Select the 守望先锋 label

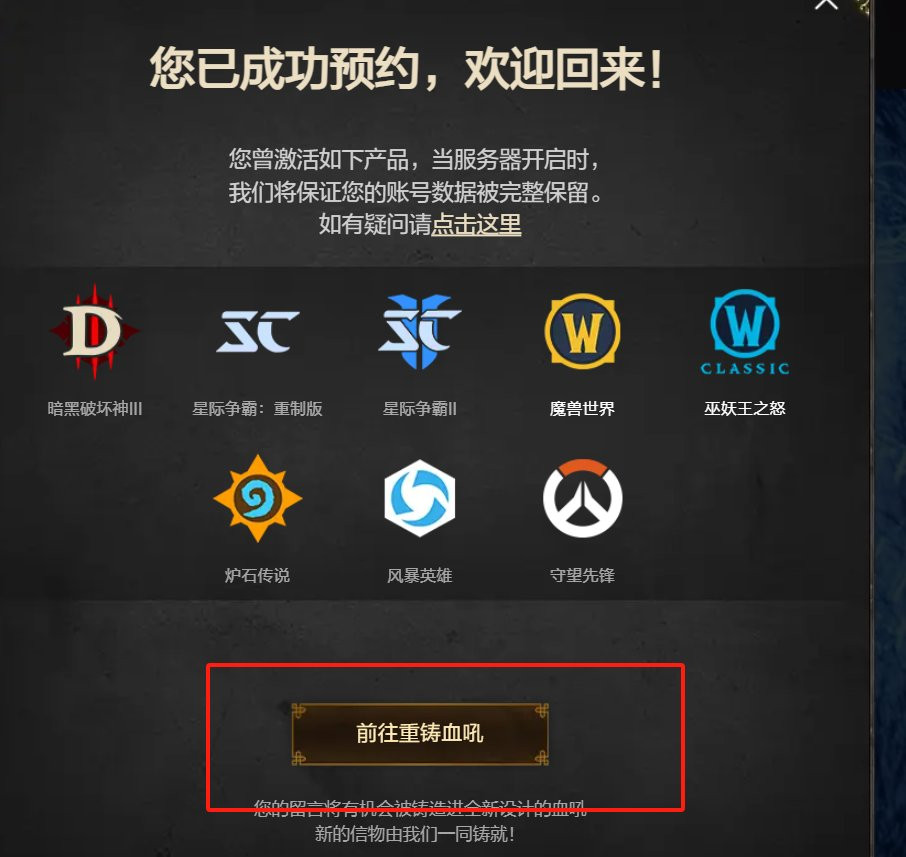tap(582, 575)
